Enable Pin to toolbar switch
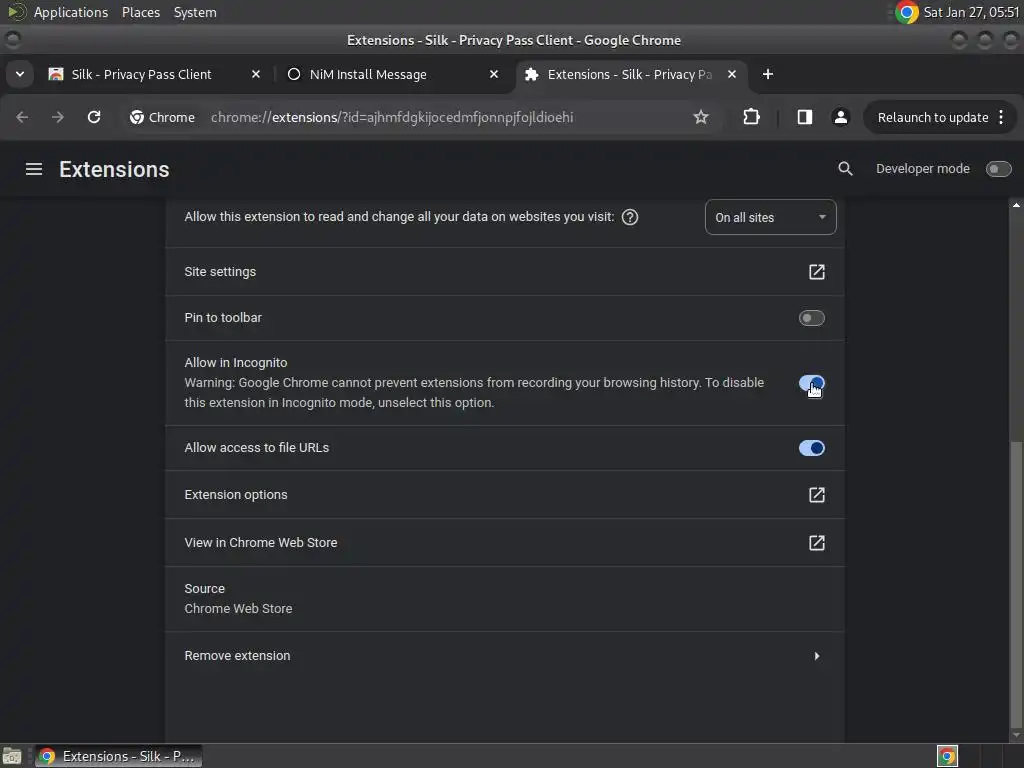Screen dimensions: 1024x768 click(x=811, y=318)
